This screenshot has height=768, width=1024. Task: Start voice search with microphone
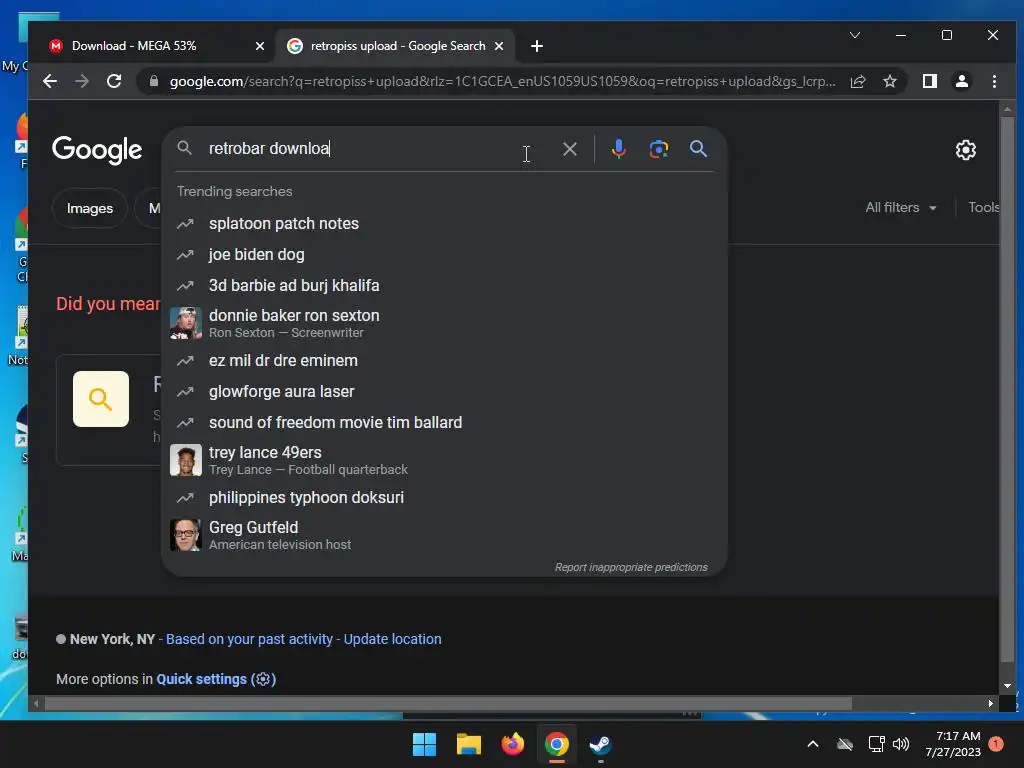pos(618,149)
